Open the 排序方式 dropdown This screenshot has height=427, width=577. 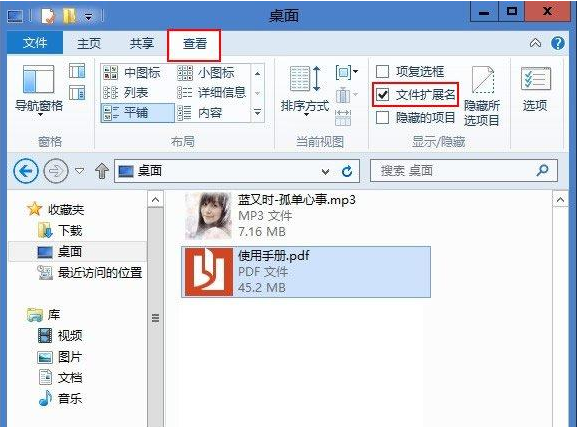pos(304,91)
